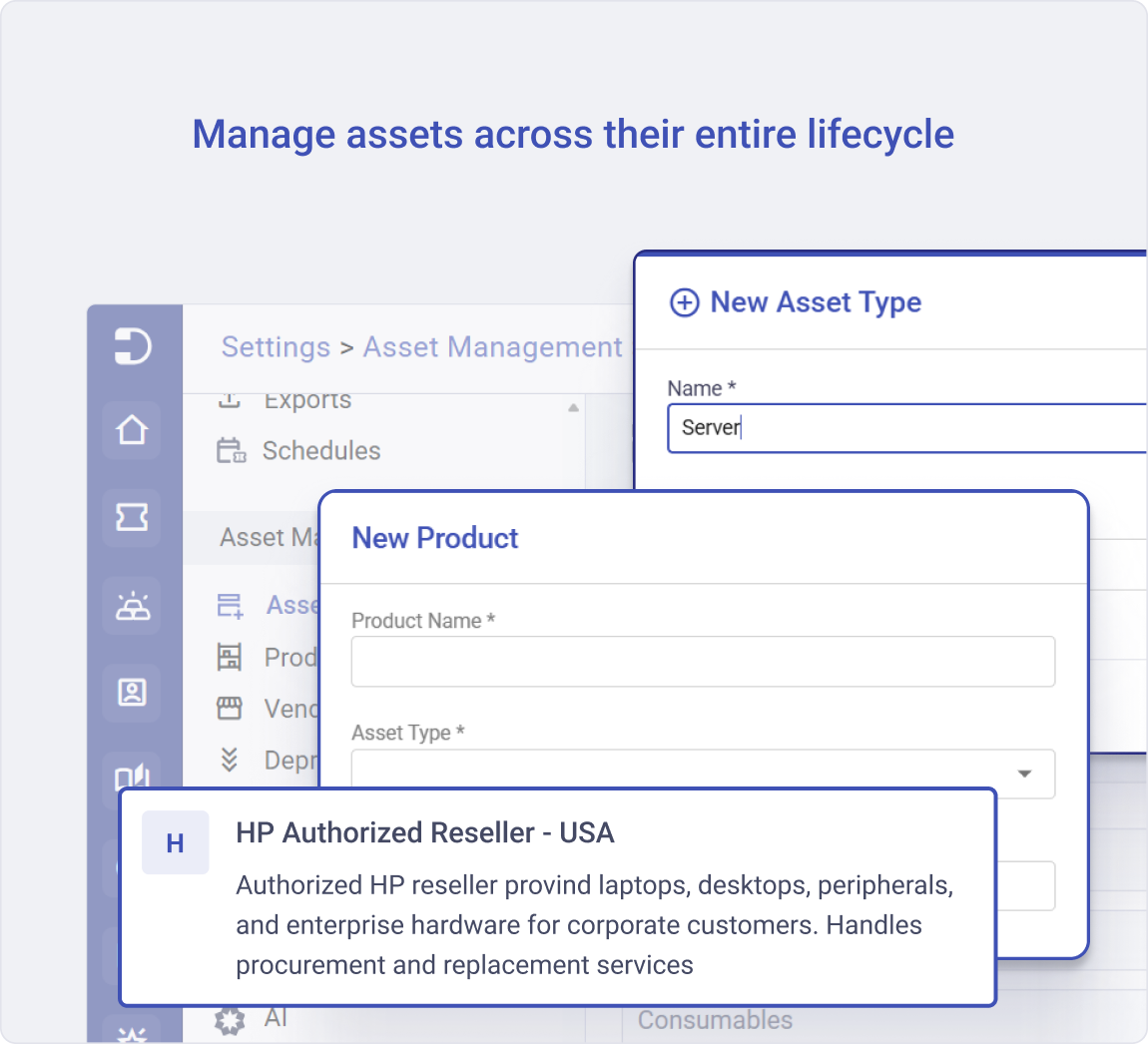Click the H avatar of HP reseller
The image size is (1148, 1044).
175,842
